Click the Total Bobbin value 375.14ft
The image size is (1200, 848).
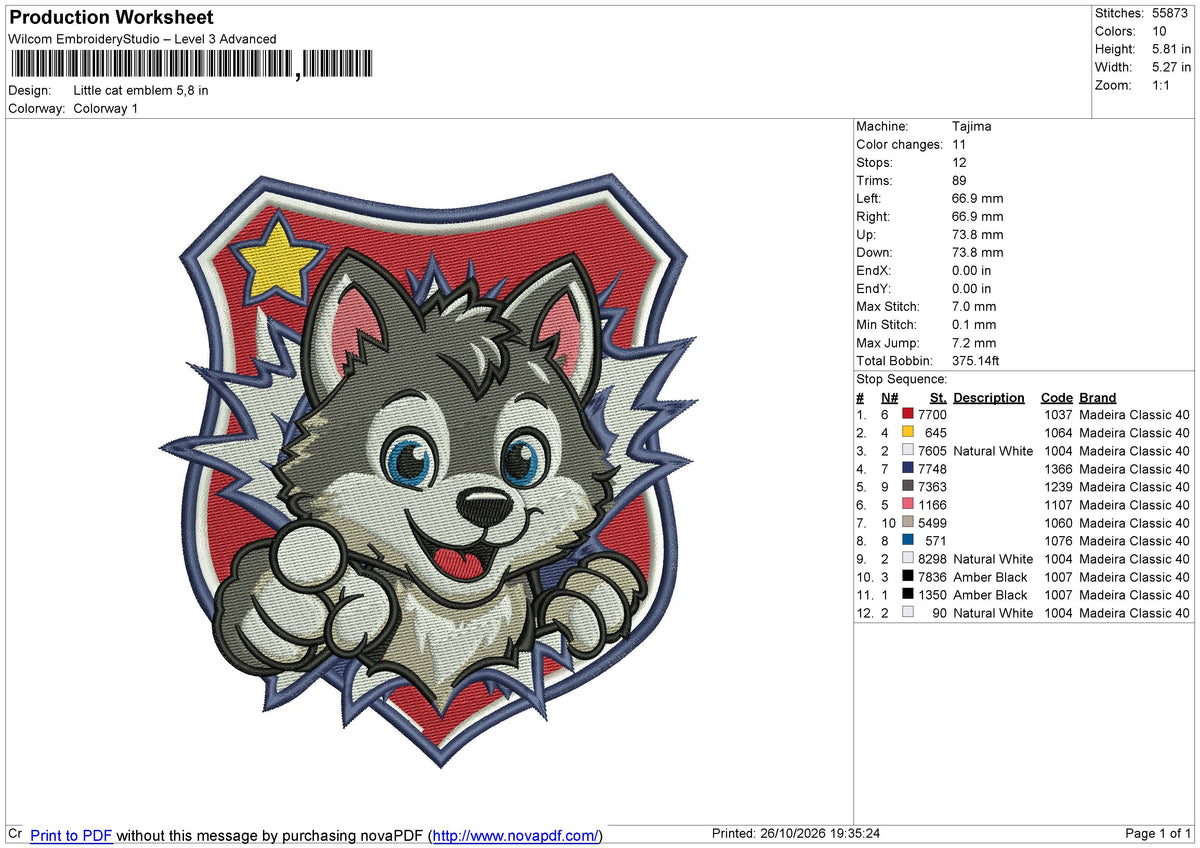click(976, 360)
